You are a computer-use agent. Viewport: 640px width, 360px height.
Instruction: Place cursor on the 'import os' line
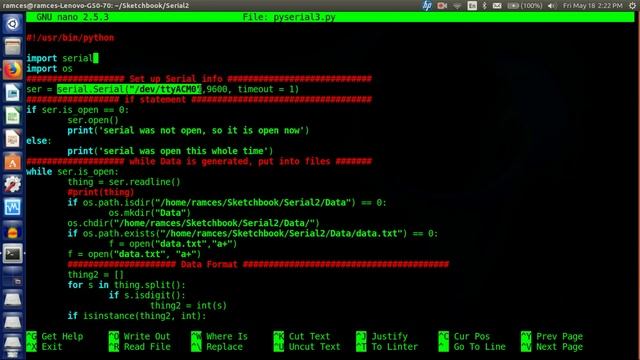point(49,69)
